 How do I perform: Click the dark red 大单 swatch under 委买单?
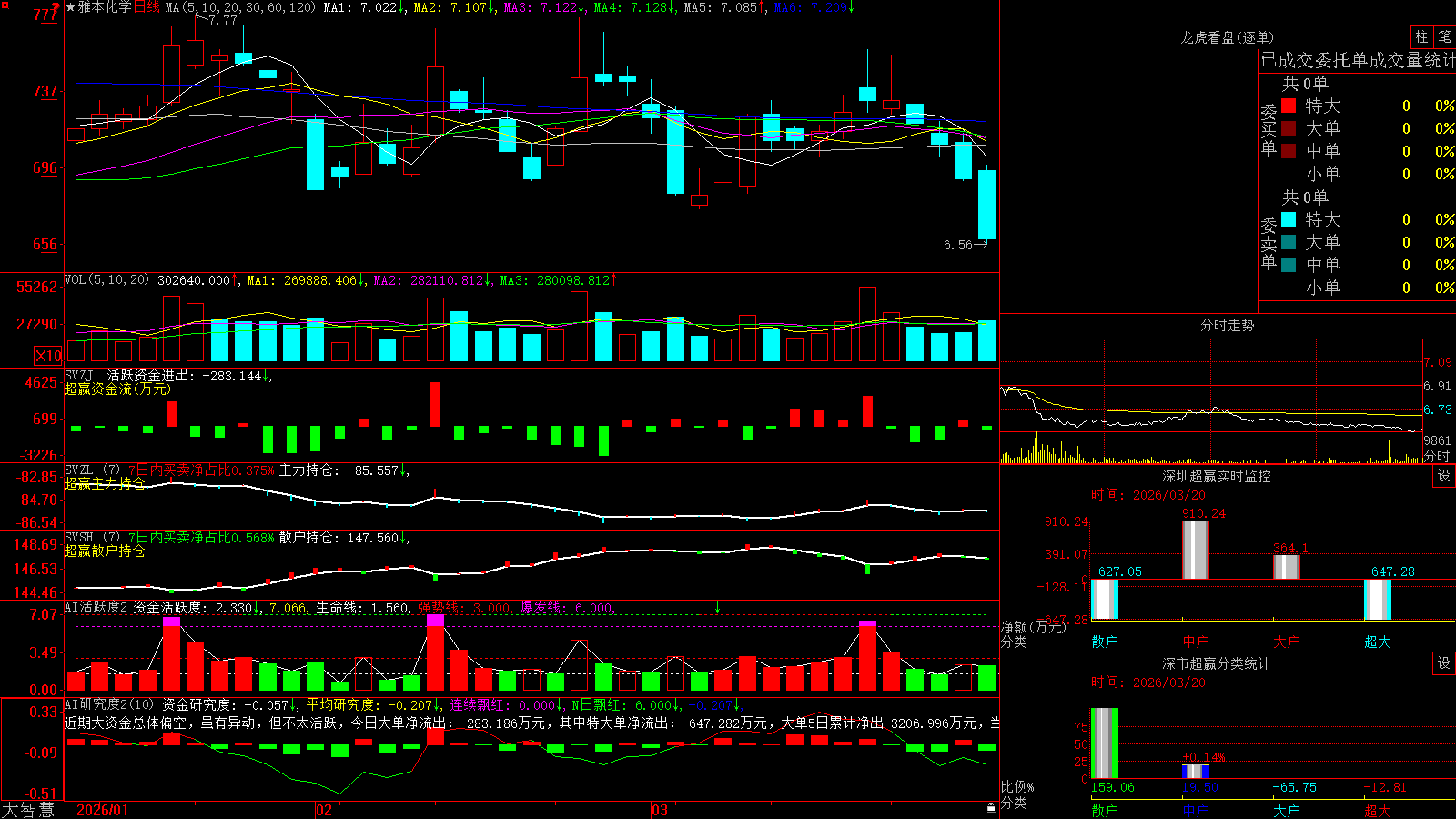1289,128
